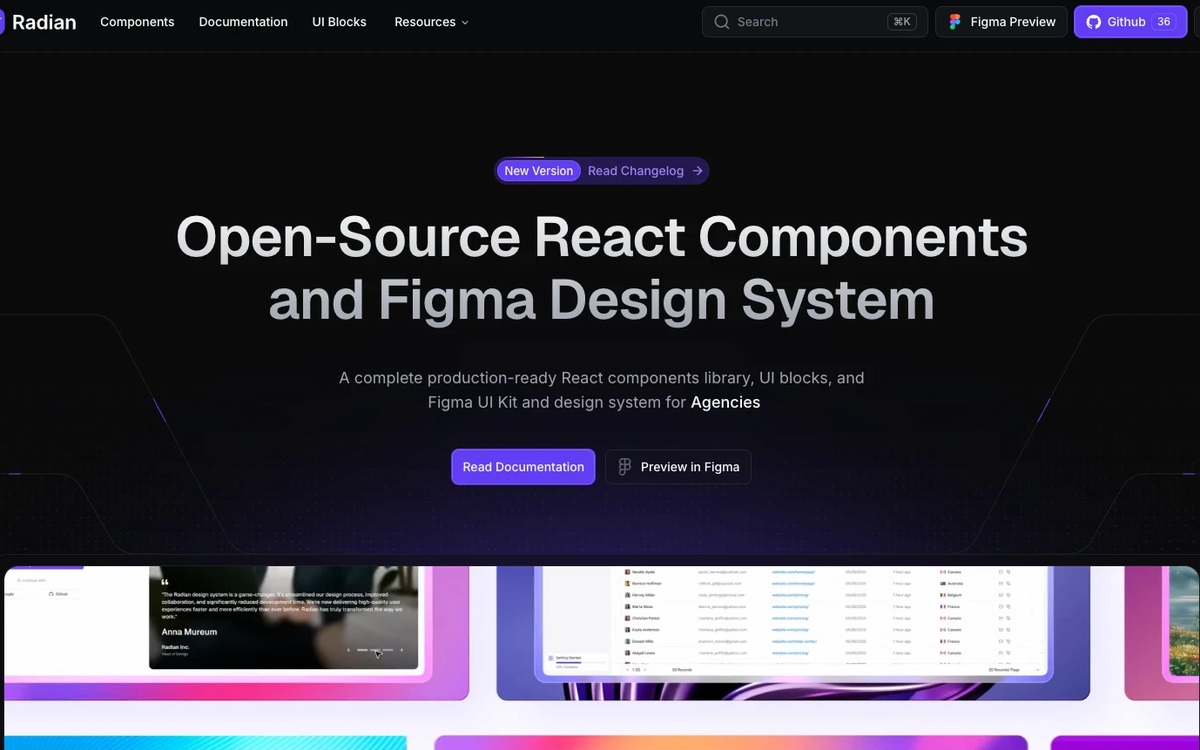Click the highlighted word Agencies
Screen dimensions: 1200x750
point(725,402)
